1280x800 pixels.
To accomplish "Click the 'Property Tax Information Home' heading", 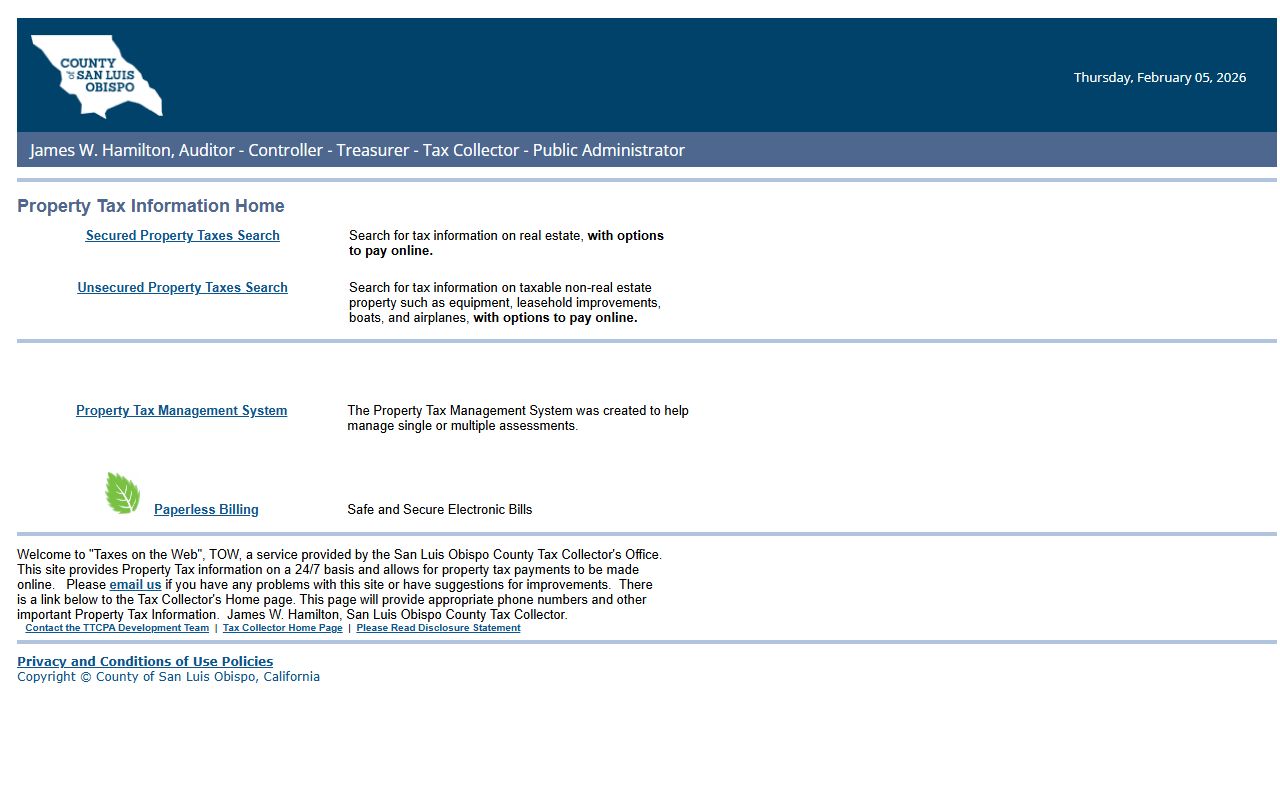I will tap(151, 206).
